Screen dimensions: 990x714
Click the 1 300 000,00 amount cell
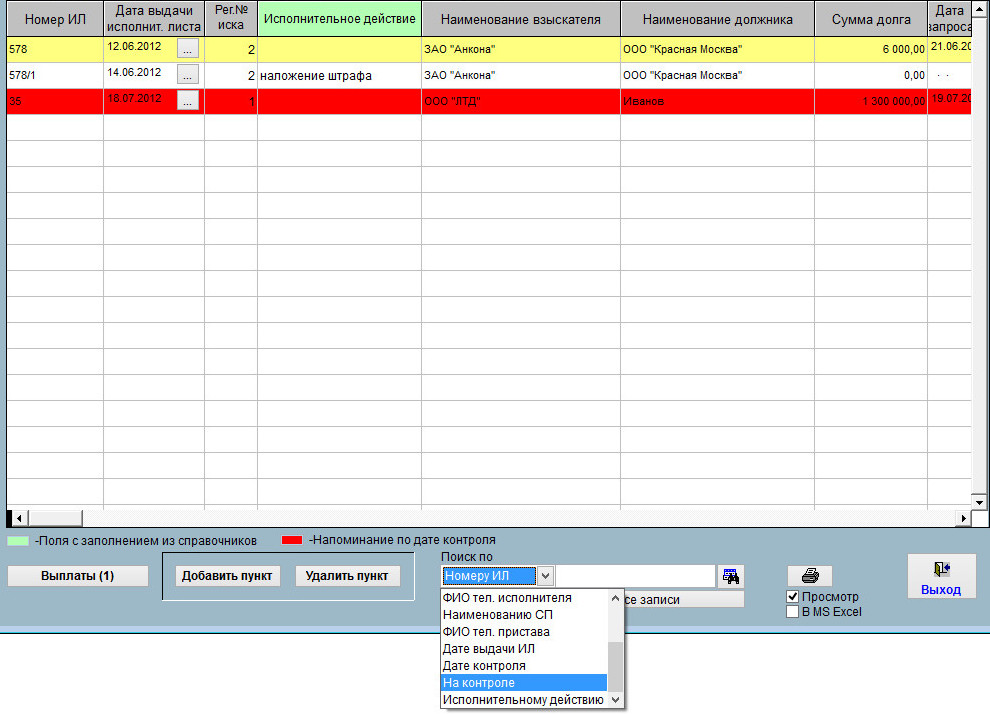tap(871, 101)
